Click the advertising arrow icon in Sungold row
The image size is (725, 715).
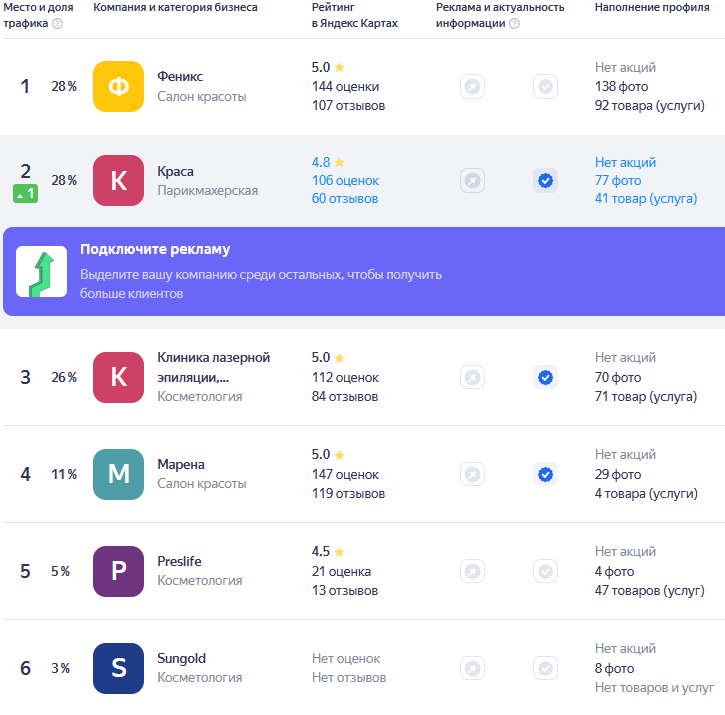(473, 668)
